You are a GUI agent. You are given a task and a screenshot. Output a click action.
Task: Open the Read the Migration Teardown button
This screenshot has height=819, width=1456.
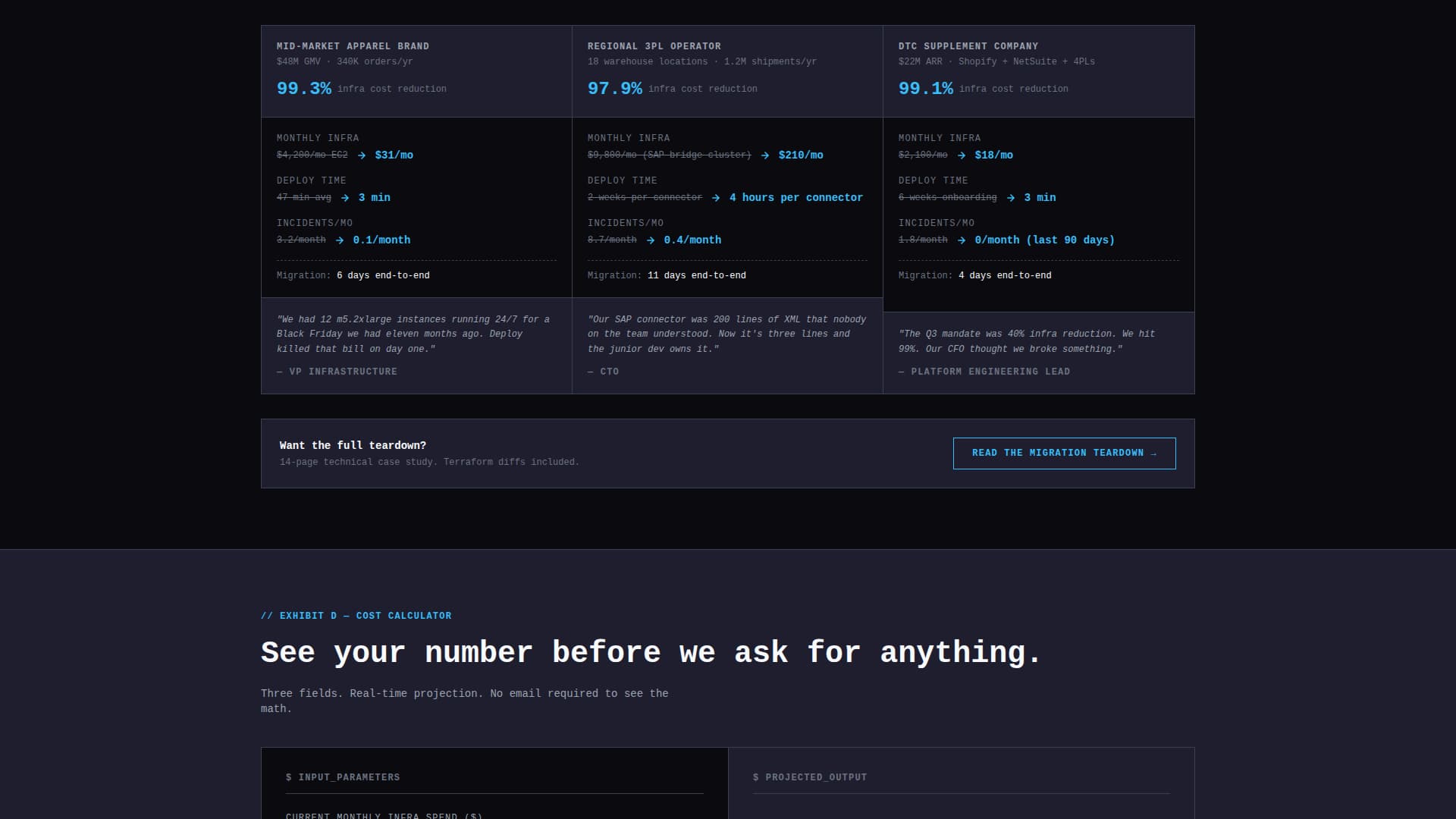[x=1064, y=453]
